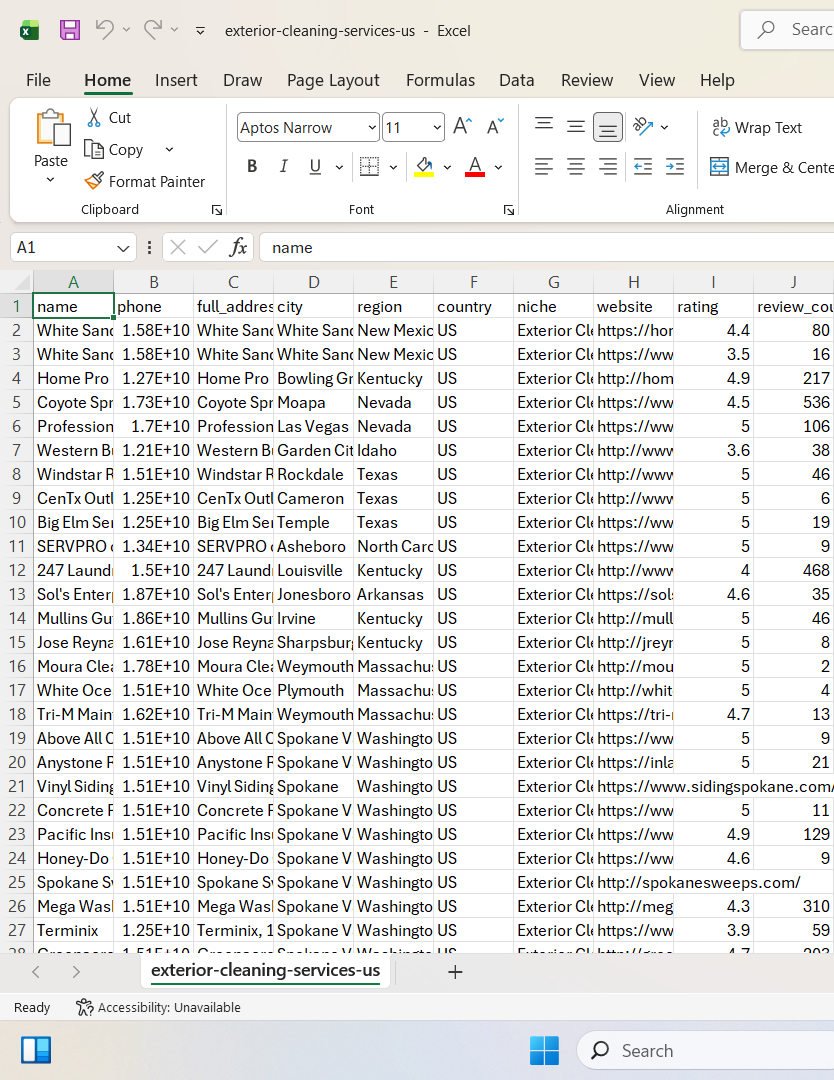Click Decrease Indent icon
The width and height of the screenshot is (834, 1080).
coord(643,167)
